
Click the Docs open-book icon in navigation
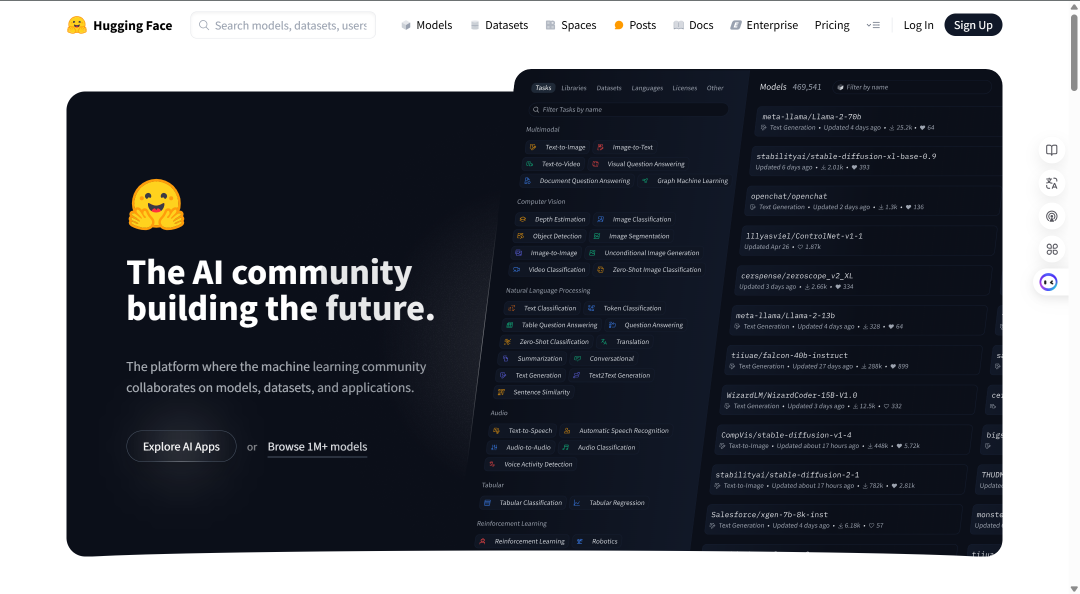[678, 25]
